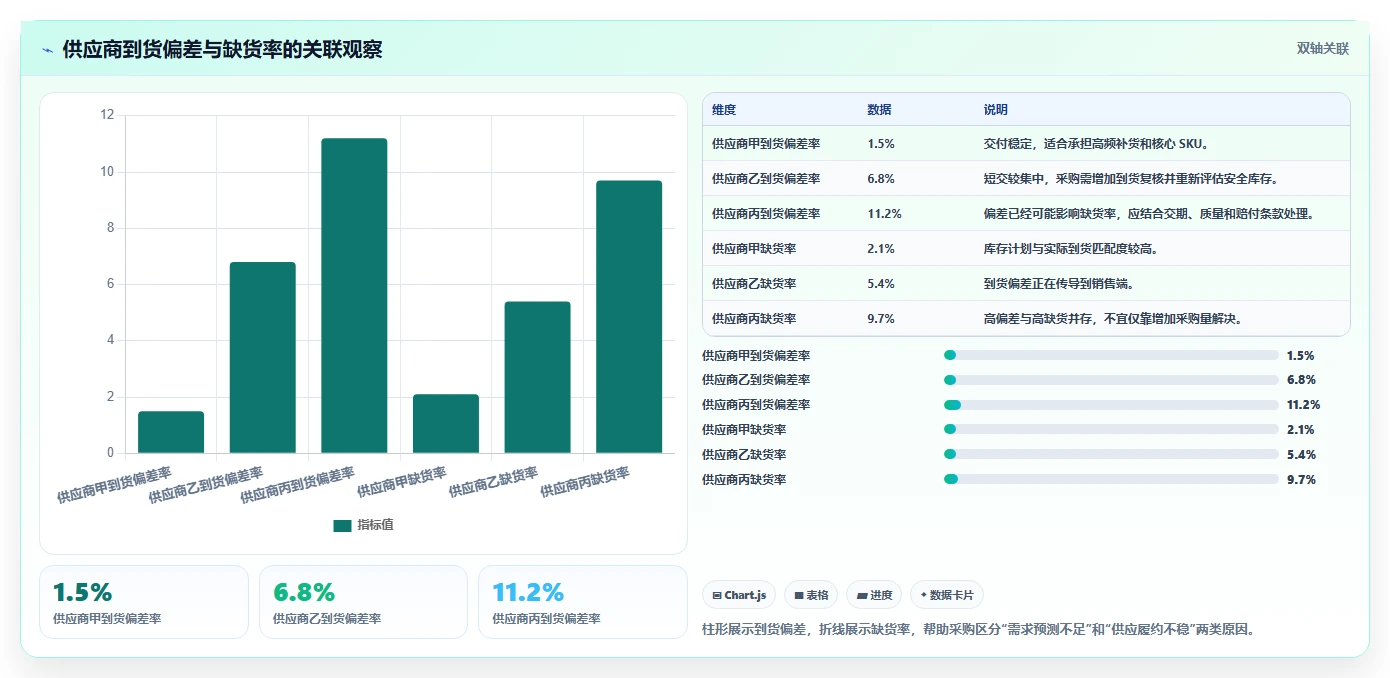This screenshot has width=1390, height=678.
Task: Click the progress bar for 供应商丙缺货率
Action: [1111, 480]
